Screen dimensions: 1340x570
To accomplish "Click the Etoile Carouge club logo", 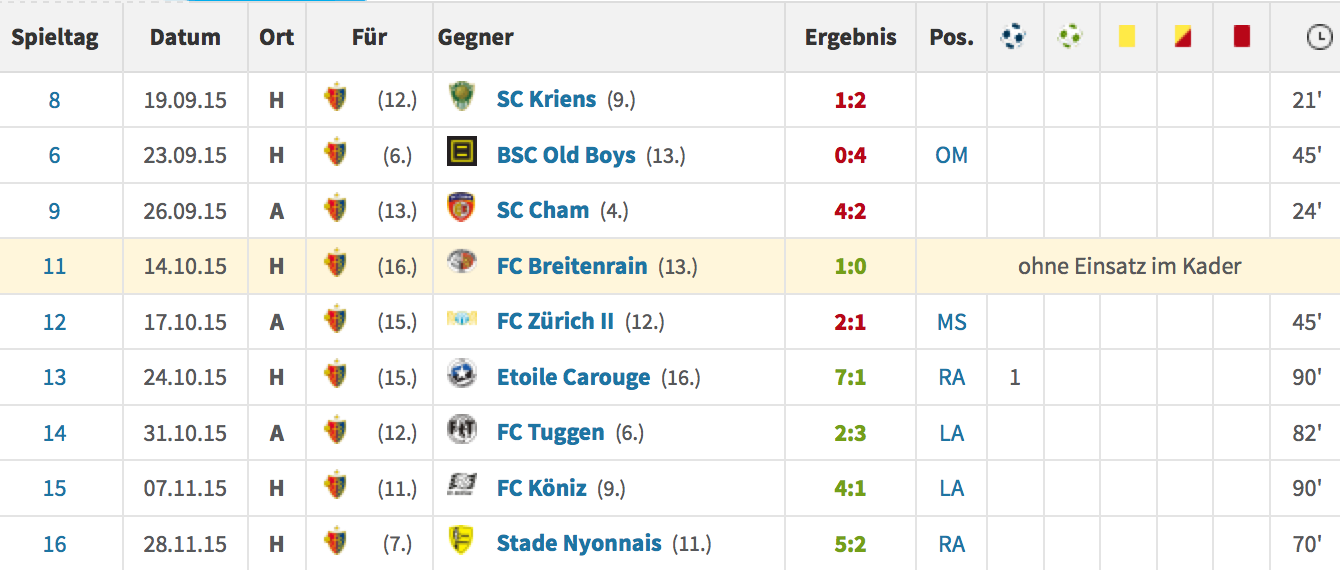I will point(460,374).
